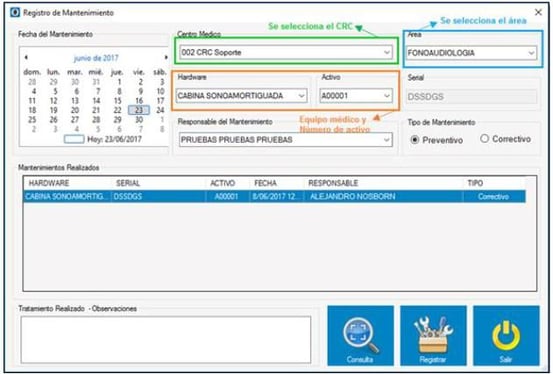
Task: Open the Hardware CABINA SONOAMORTIGUADA dropdown
Action: [241, 96]
